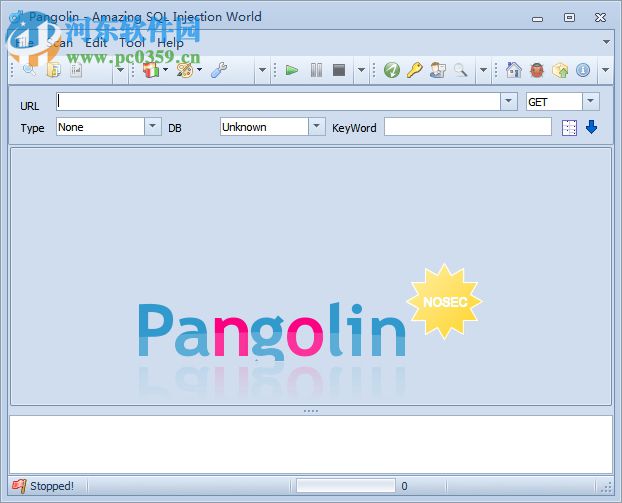Stop the scan with square stop button
The height and width of the screenshot is (503, 622).
point(339,71)
